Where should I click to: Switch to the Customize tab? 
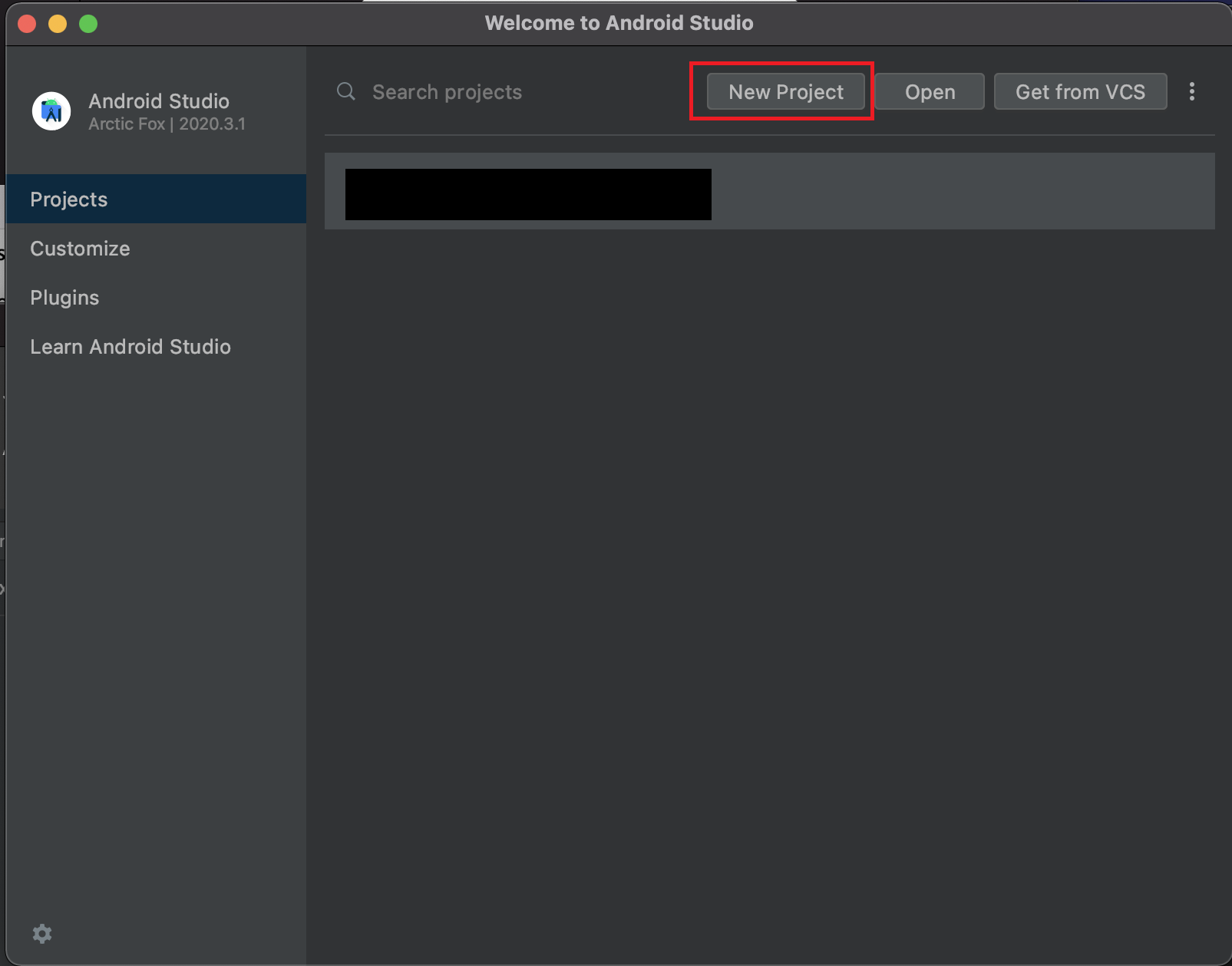156,249
